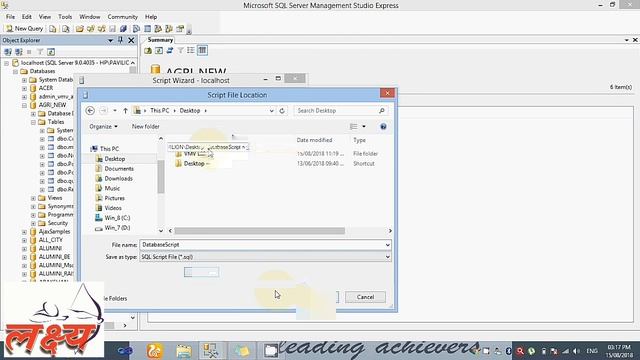The width and height of the screenshot is (640, 360).
Task: Click the search magnifier in Search Desktop box
Action: 382,111
